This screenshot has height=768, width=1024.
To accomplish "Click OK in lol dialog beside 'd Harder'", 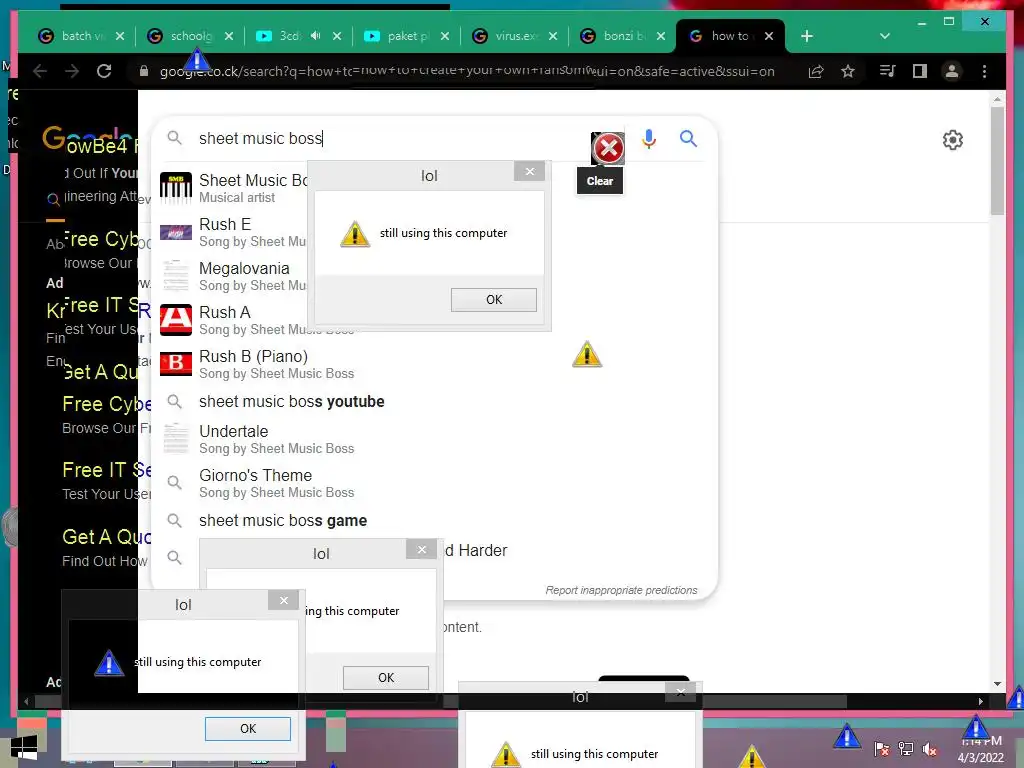I will tap(386, 678).
